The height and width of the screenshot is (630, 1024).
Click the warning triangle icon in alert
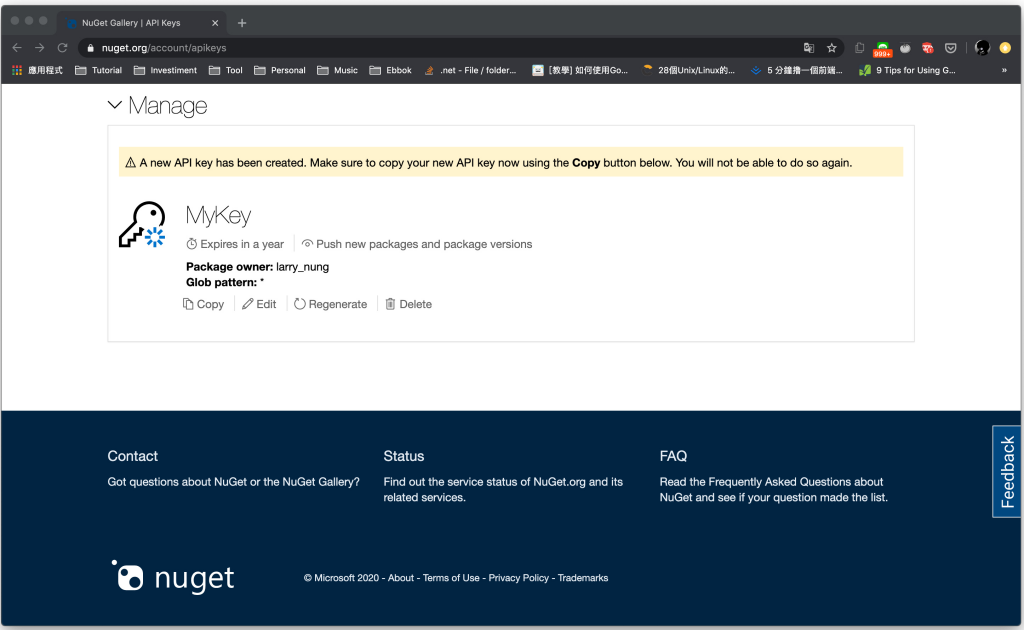click(130, 163)
